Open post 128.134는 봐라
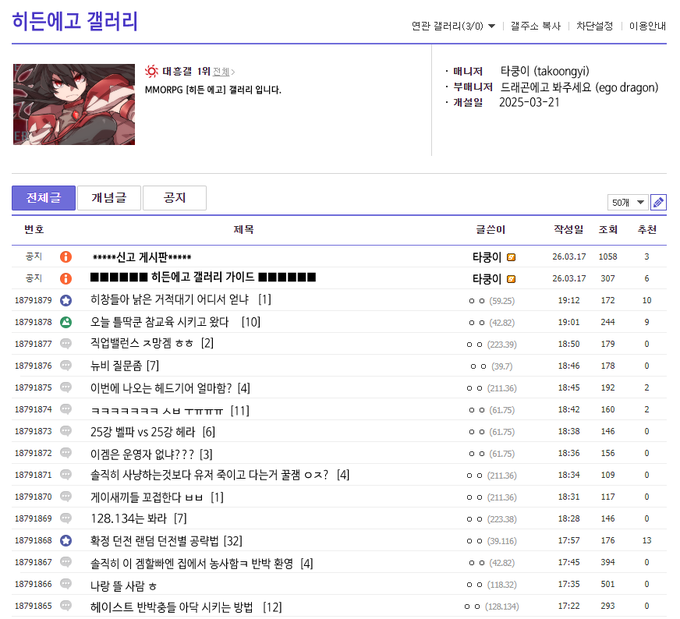680x619 pixels. 128,518
